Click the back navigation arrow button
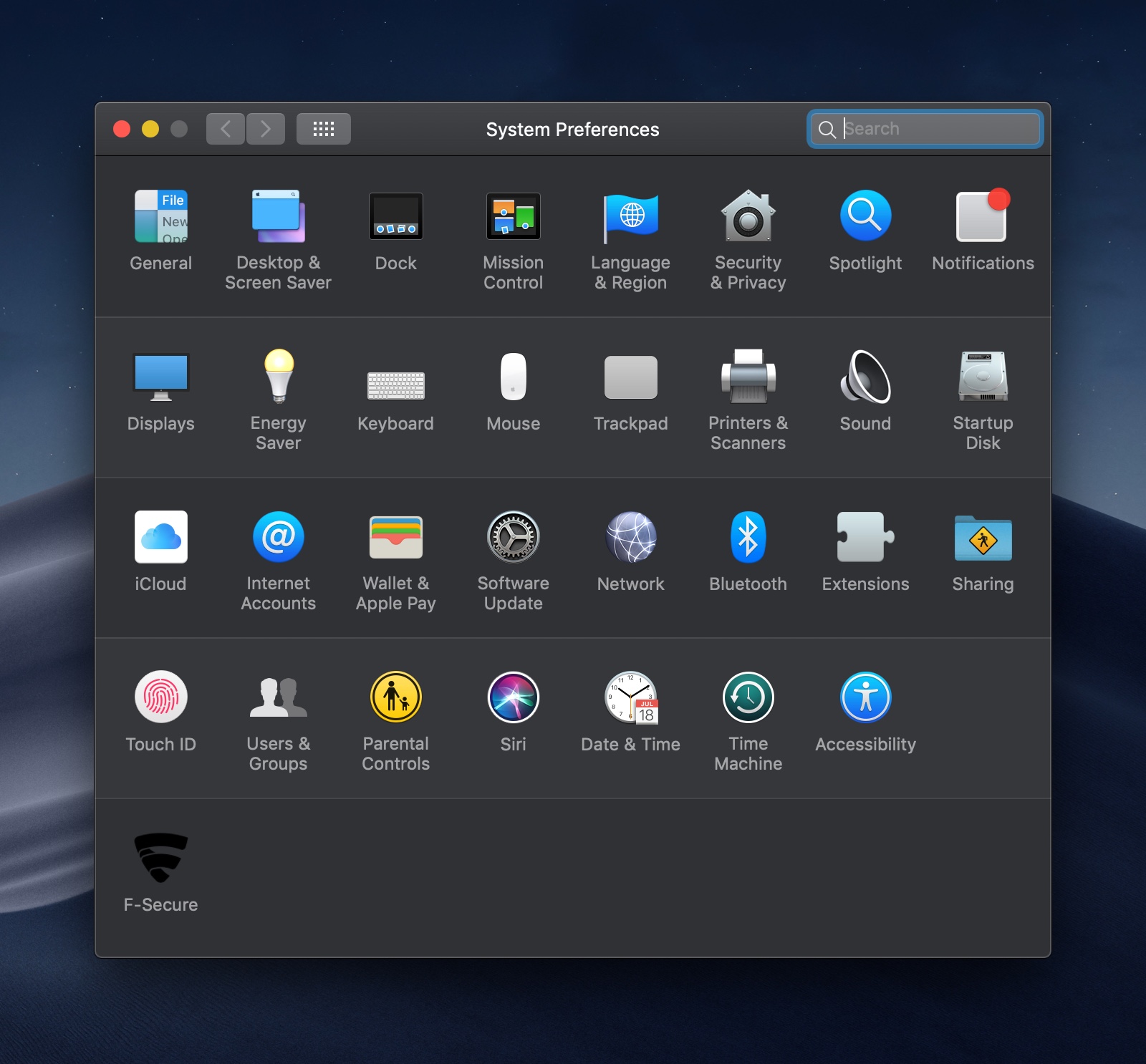 (x=226, y=129)
